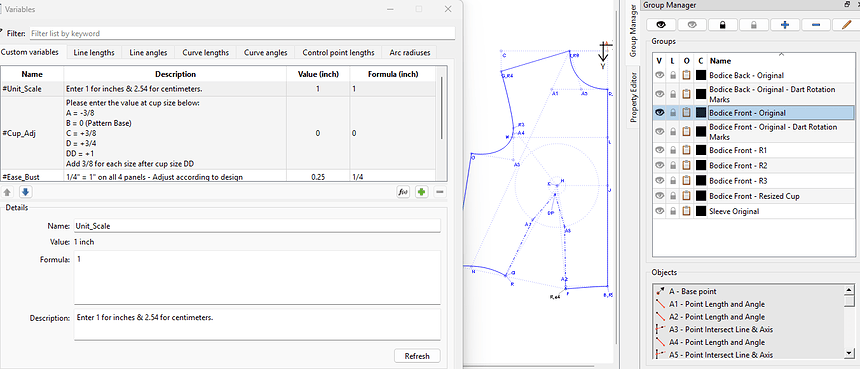
Task: Delete the group with the minus button
Action: point(816,24)
